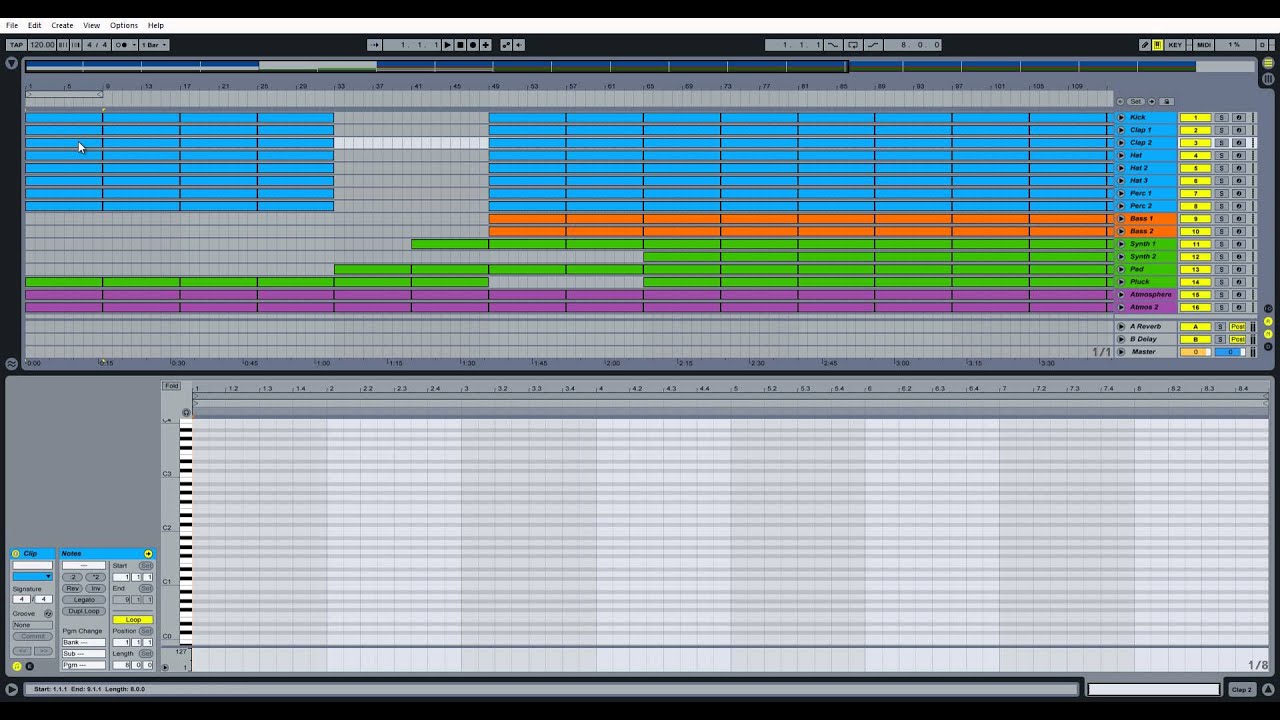Select the tempo field showing 120.00
1280x720 pixels.
click(42, 45)
